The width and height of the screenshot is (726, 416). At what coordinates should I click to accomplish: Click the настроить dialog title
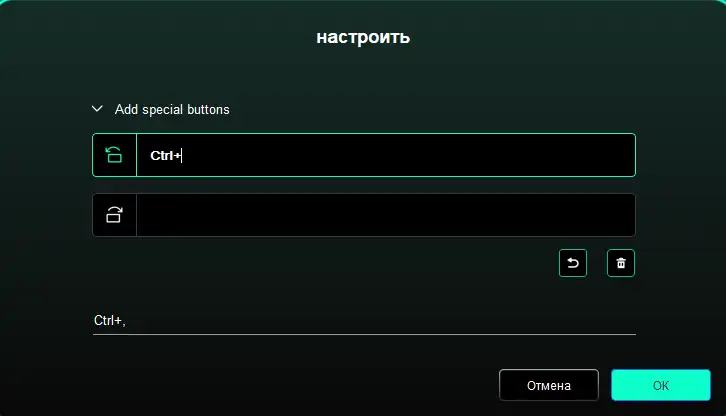tap(363, 37)
